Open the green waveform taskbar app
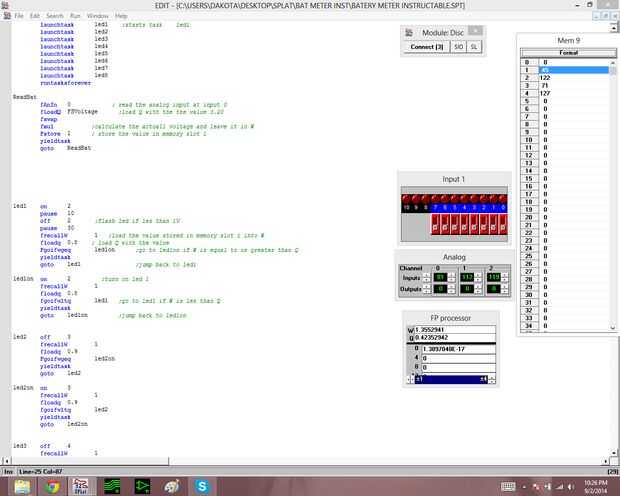The width and height of the screenshot is (620, 496). (112, 486)
